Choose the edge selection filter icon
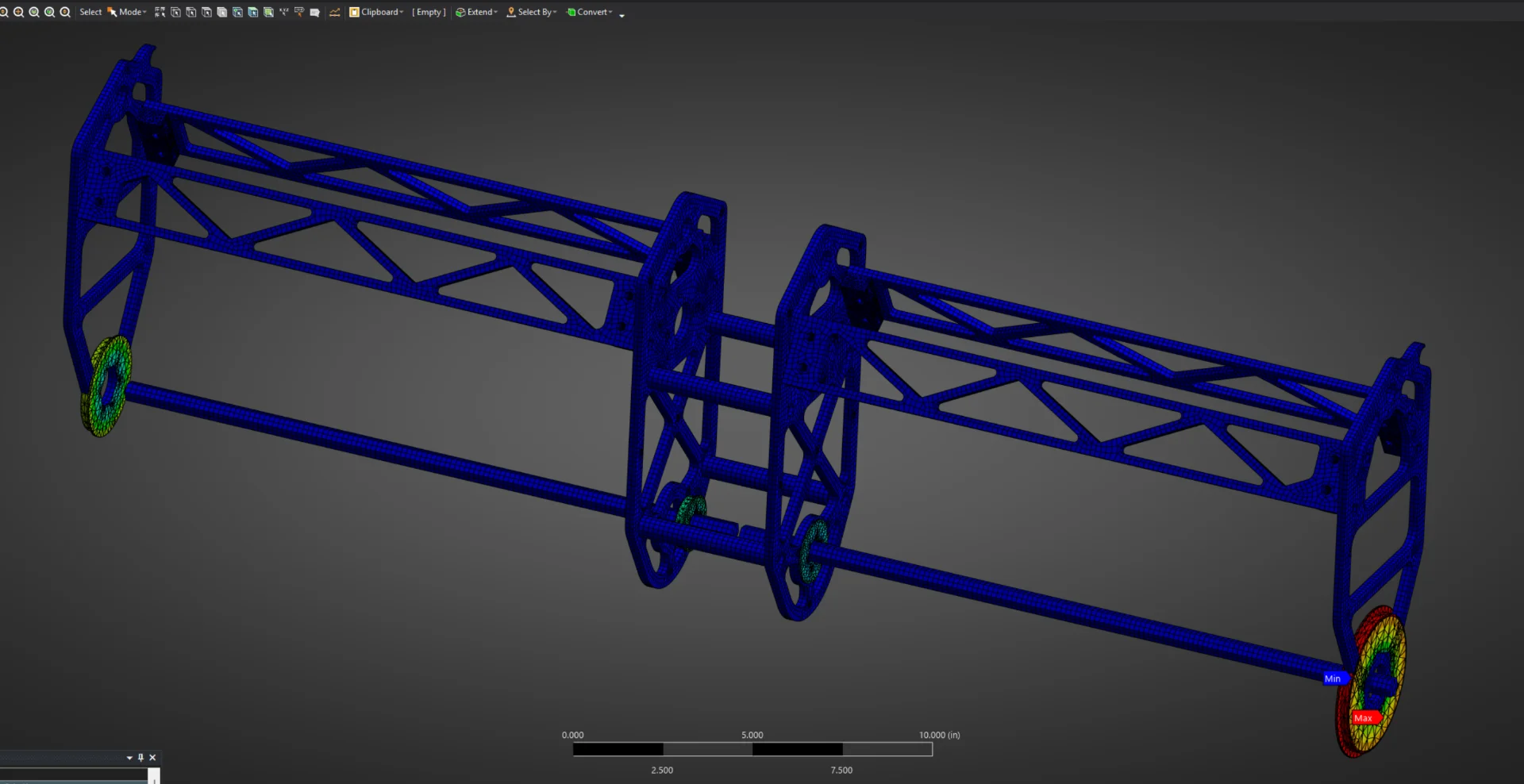Screen dimensions: 1524x784 pos(190,12)
